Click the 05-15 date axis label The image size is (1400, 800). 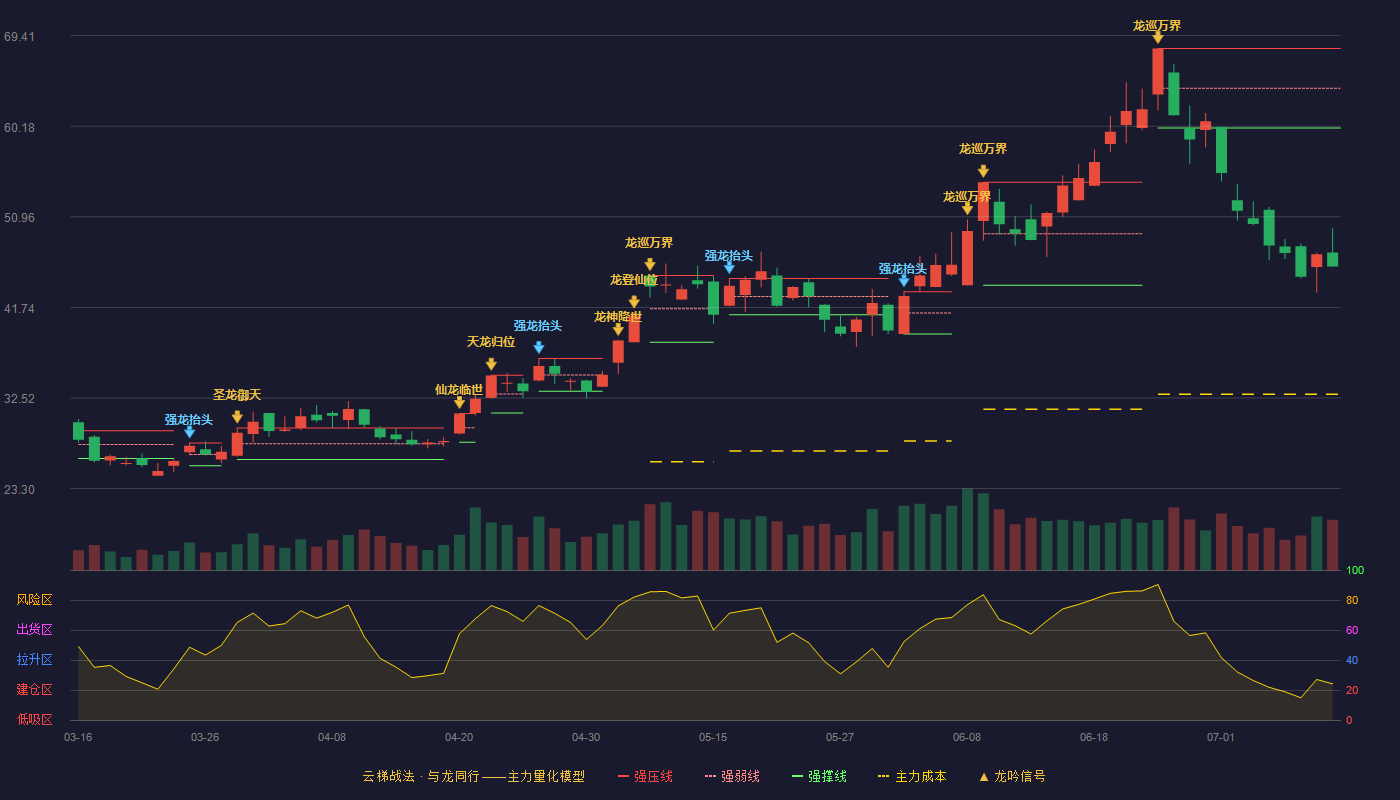point(713,737)
